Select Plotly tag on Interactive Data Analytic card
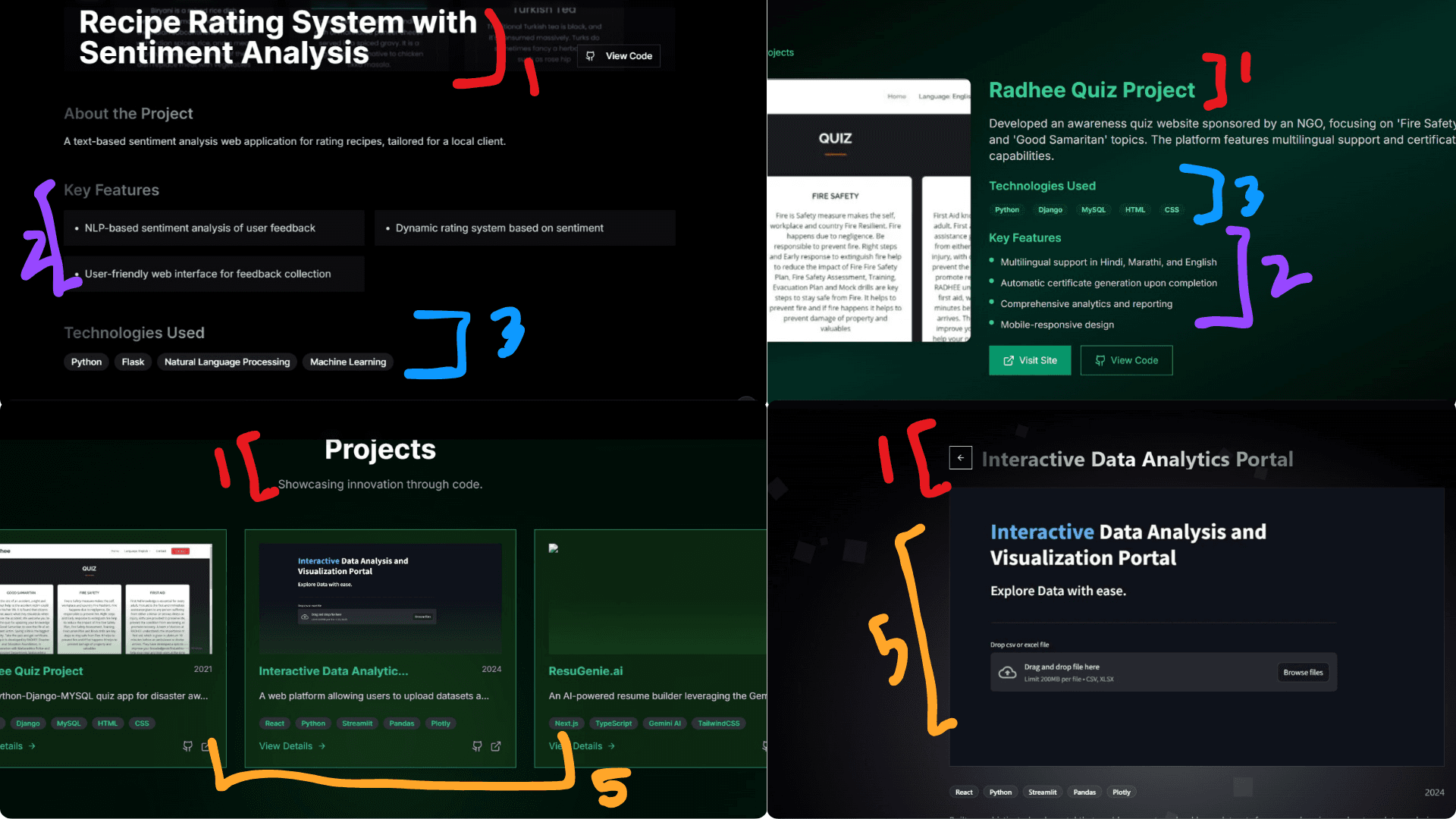 click(441, 723)
